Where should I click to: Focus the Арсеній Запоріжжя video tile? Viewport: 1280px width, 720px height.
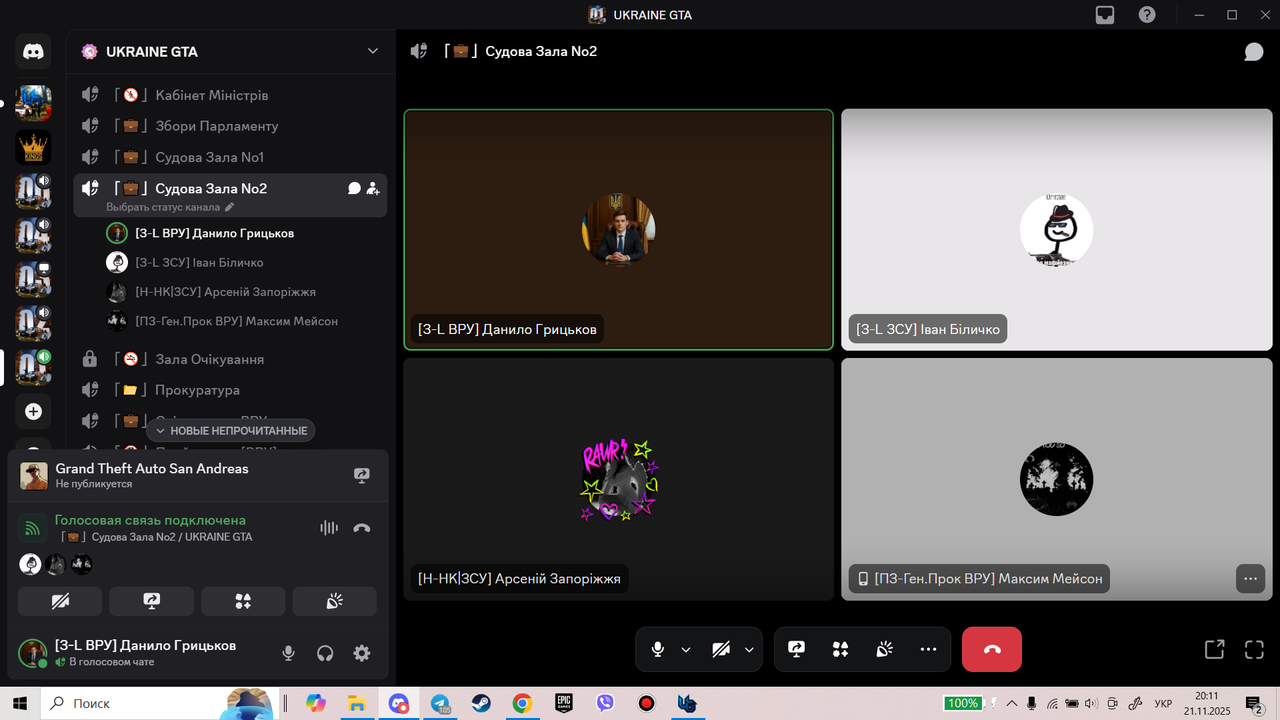pyautogui.click(x=619, y=479)
